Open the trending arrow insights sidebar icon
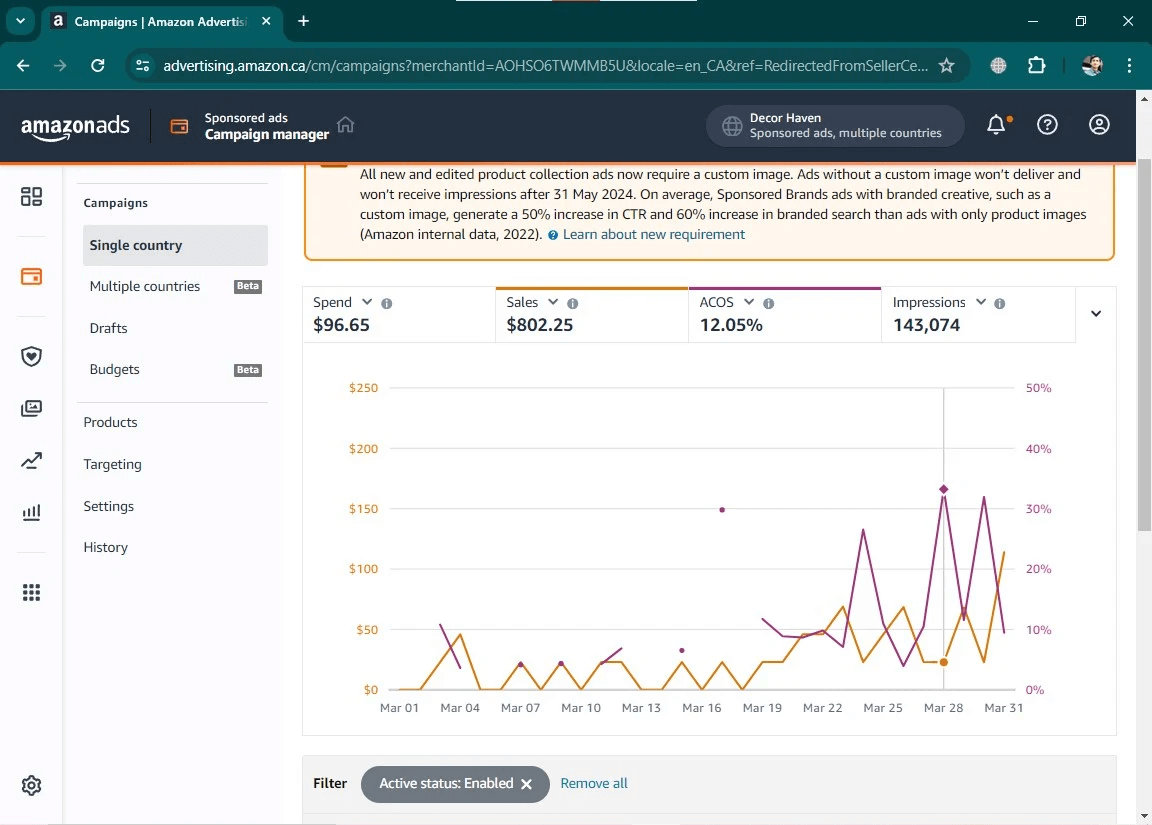1152x825 pixels. click(32, 461)
